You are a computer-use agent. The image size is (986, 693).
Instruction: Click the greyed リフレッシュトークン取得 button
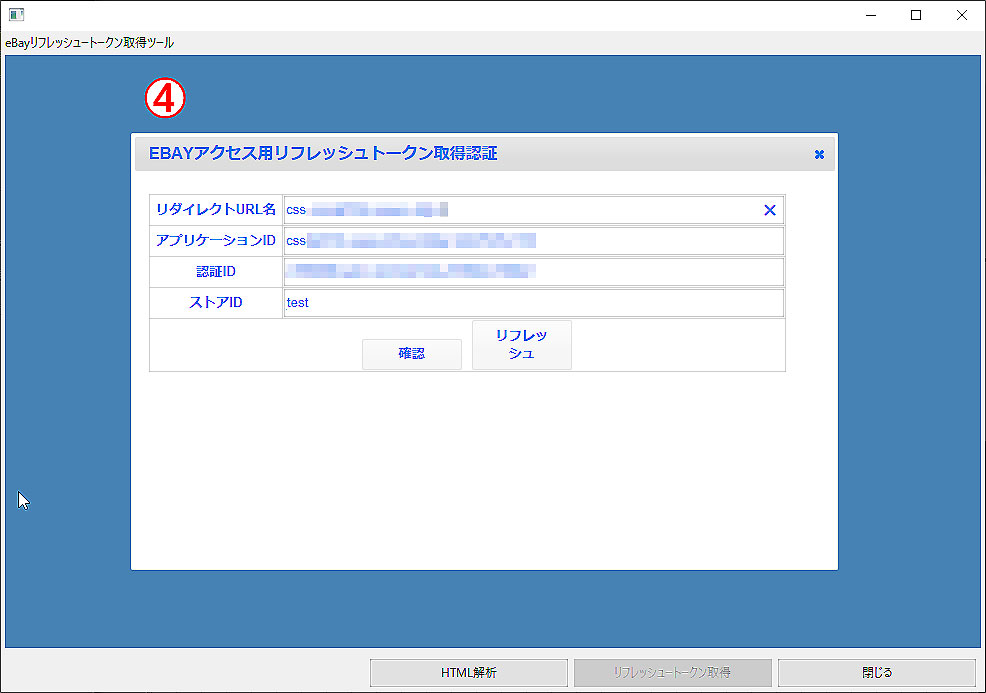click(672, 673)
